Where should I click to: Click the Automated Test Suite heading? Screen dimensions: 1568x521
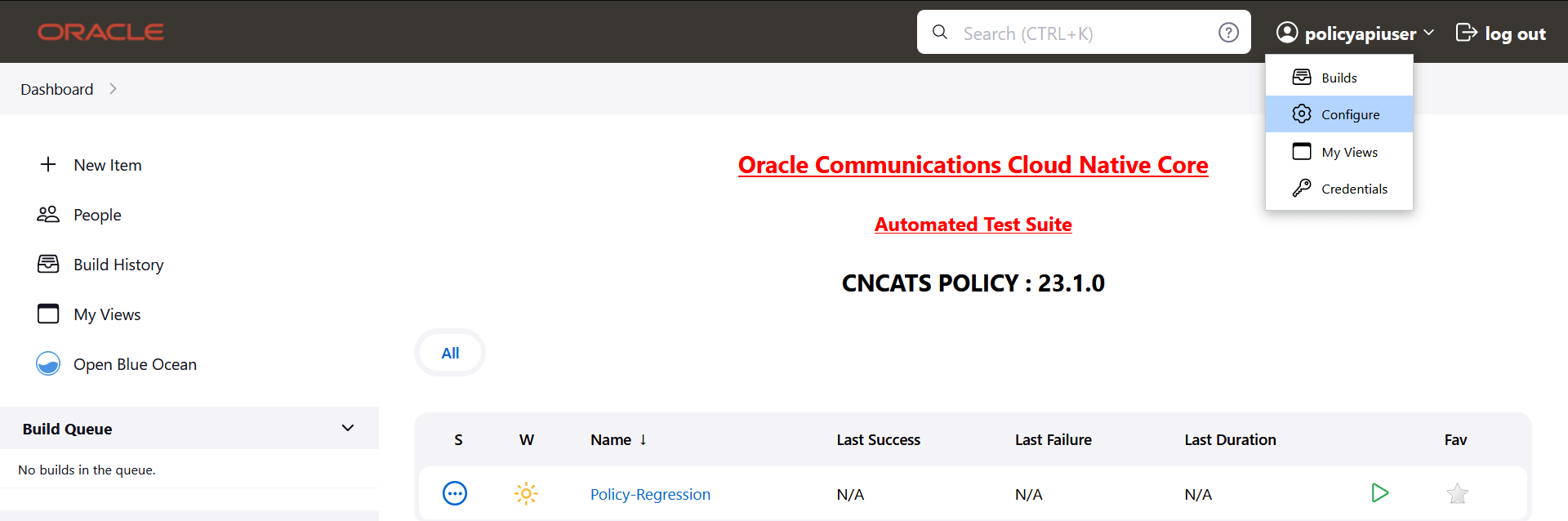[973, 225]
